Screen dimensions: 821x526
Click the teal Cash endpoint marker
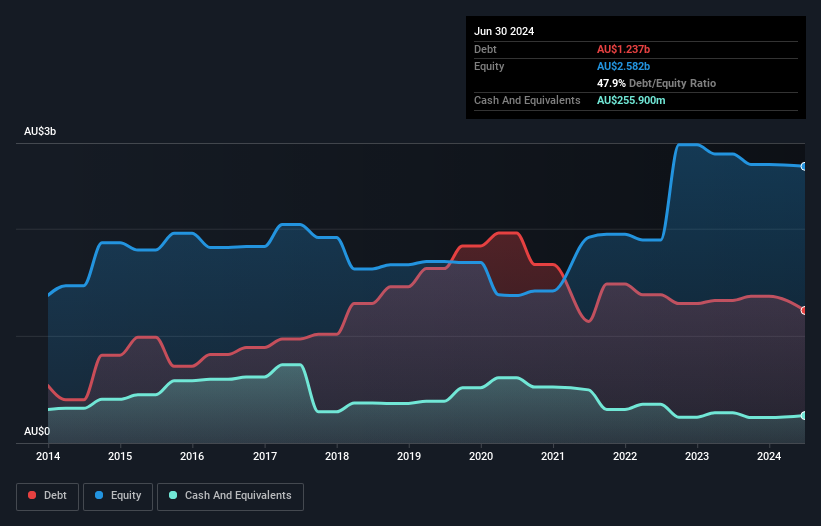804,416
